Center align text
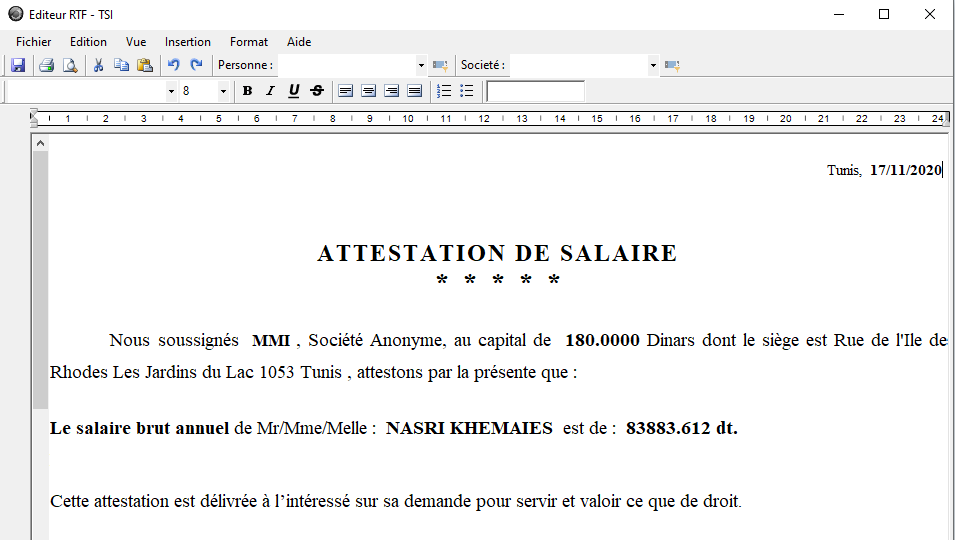Viewport: 955px width, 540px height. point(368,91)
